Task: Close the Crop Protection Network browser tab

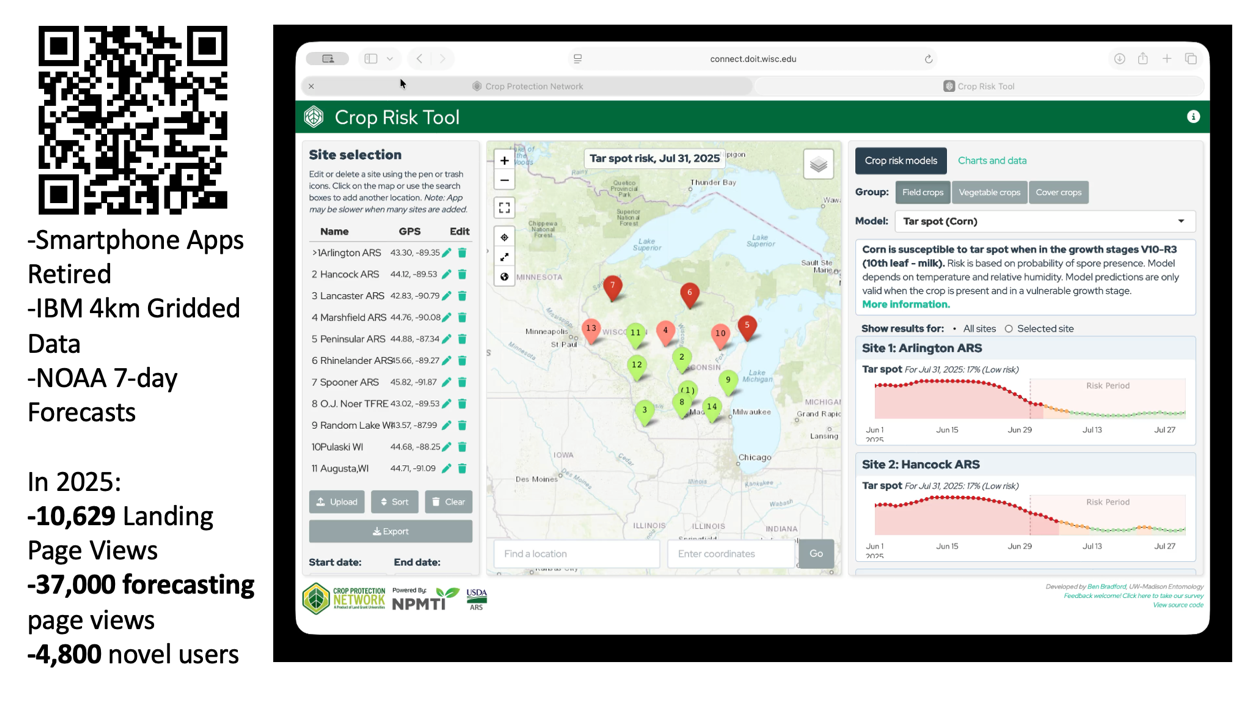Action: tap(311, 86)
